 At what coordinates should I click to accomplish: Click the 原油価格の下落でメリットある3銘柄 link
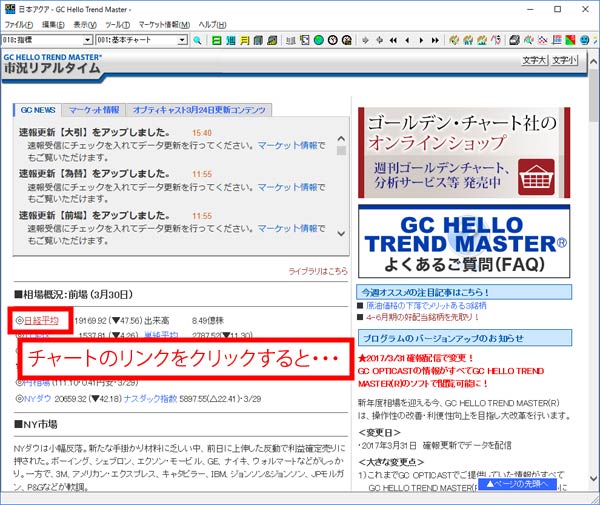point(426,305)
